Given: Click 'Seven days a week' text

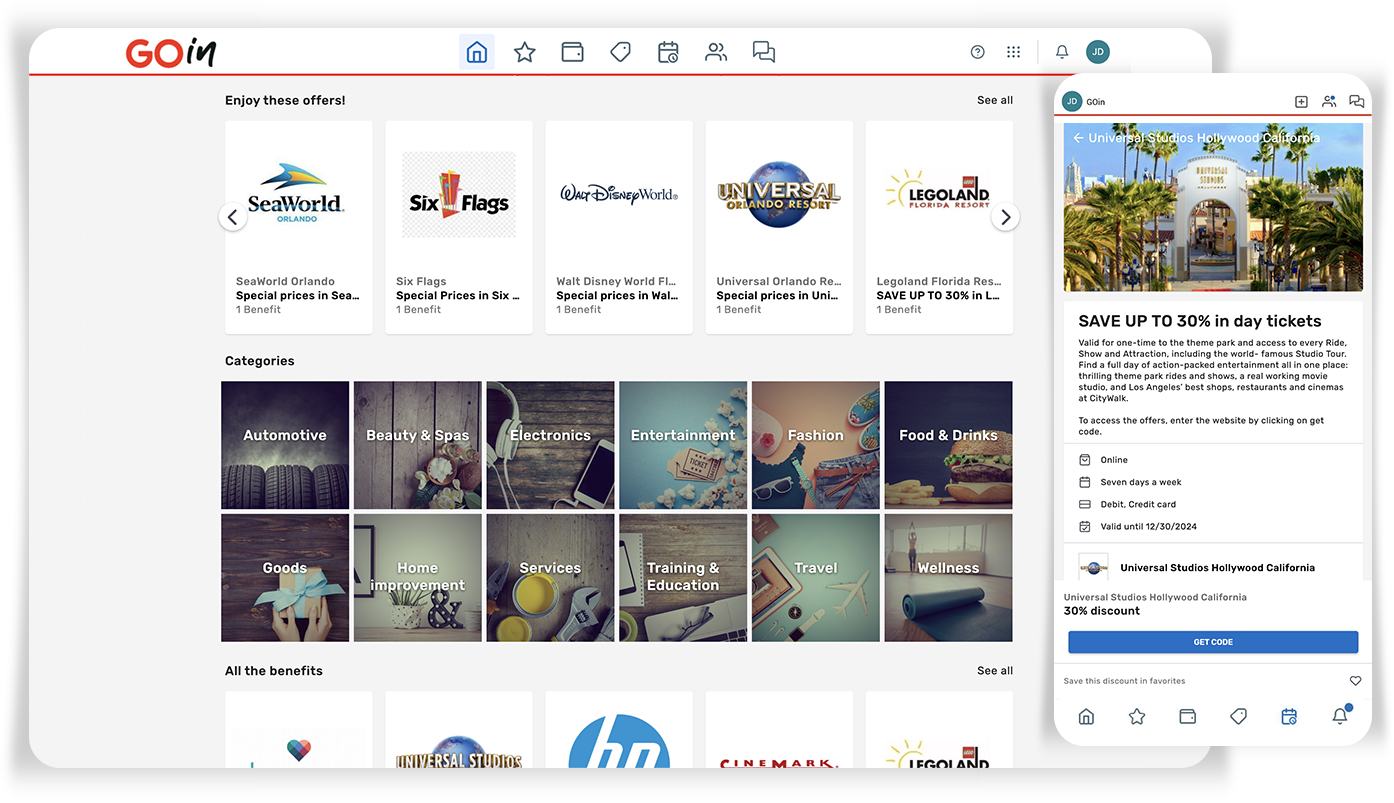Looking at the screenshot, I should tap(1141, 482).
